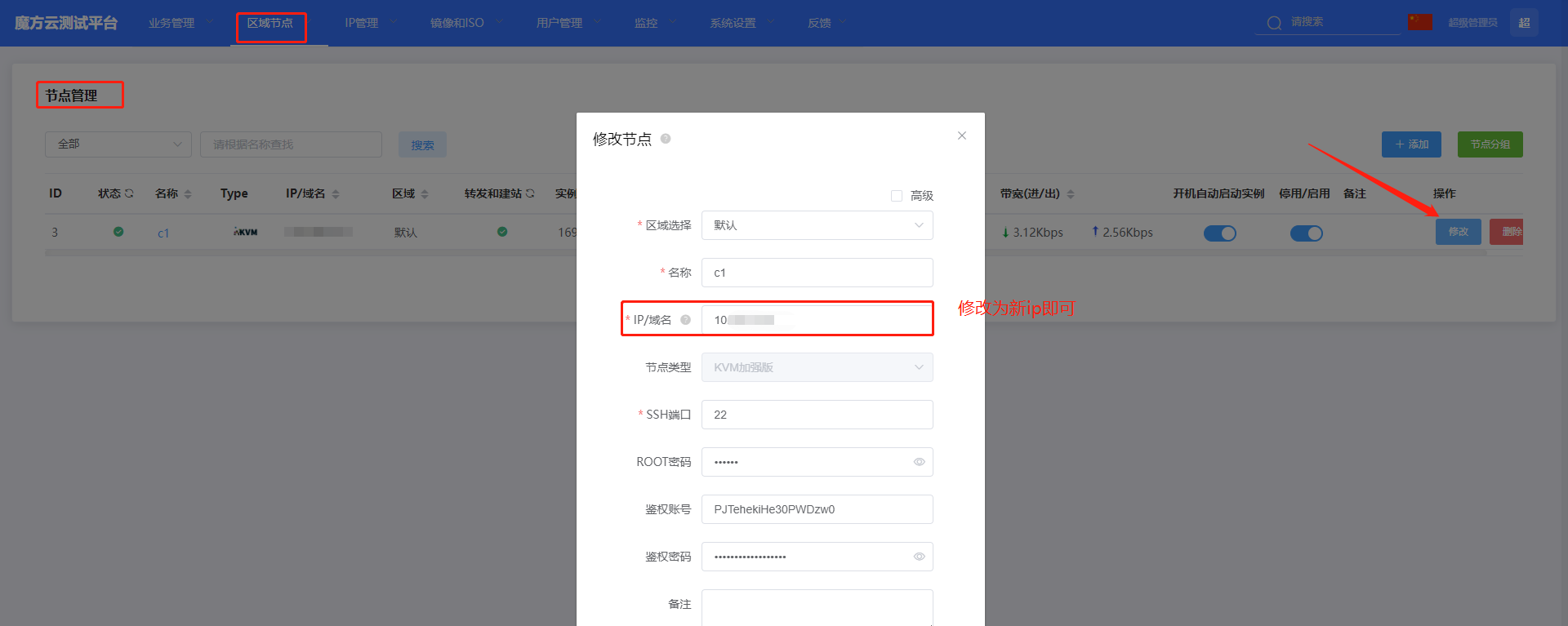Open the 镜像和ISO menu
The height and width of the screenshot is (626, 1568).
[457, 23]
